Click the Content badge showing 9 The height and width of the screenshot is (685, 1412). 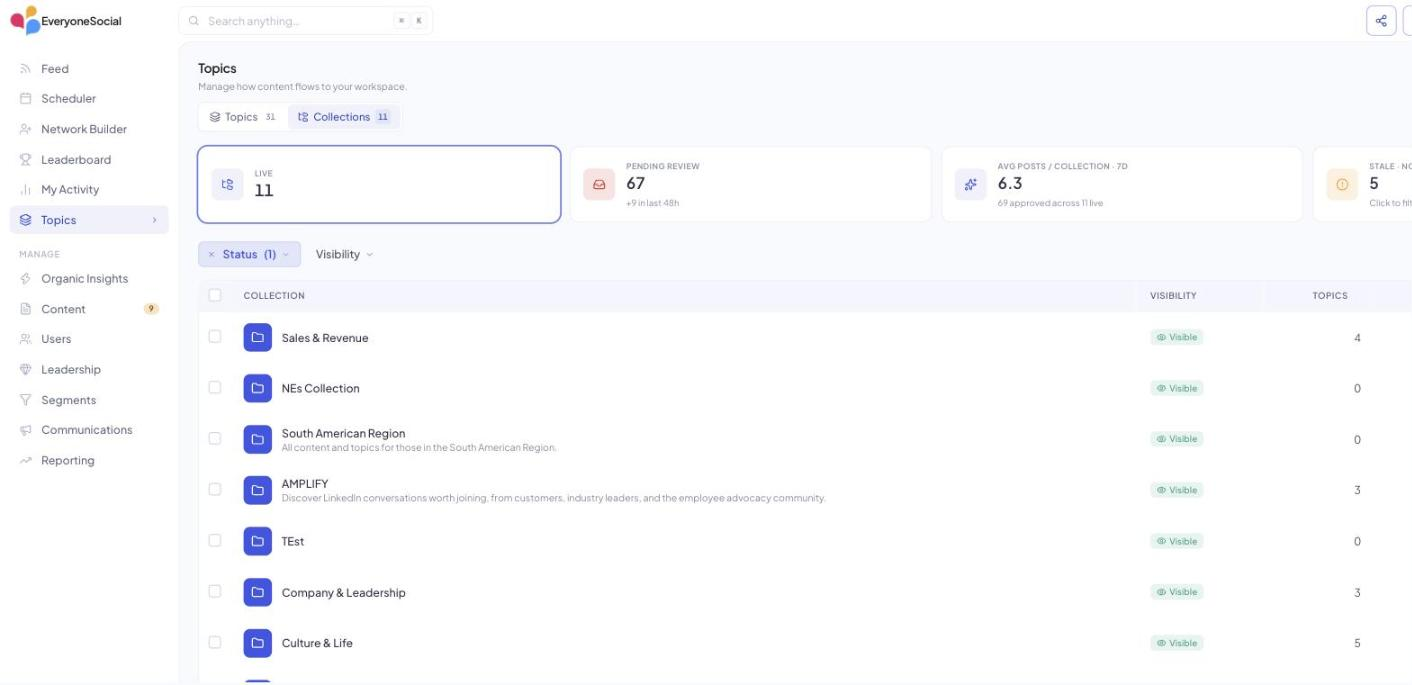tap(151, 309)
